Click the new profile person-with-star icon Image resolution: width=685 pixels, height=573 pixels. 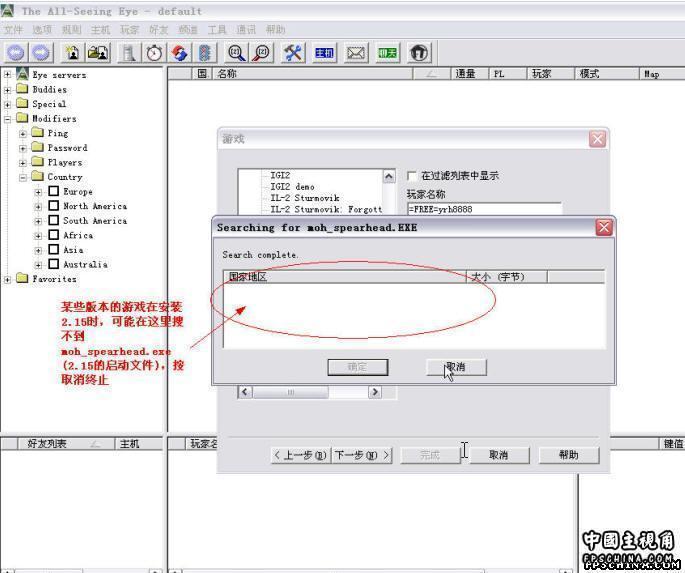click(73, 53)
